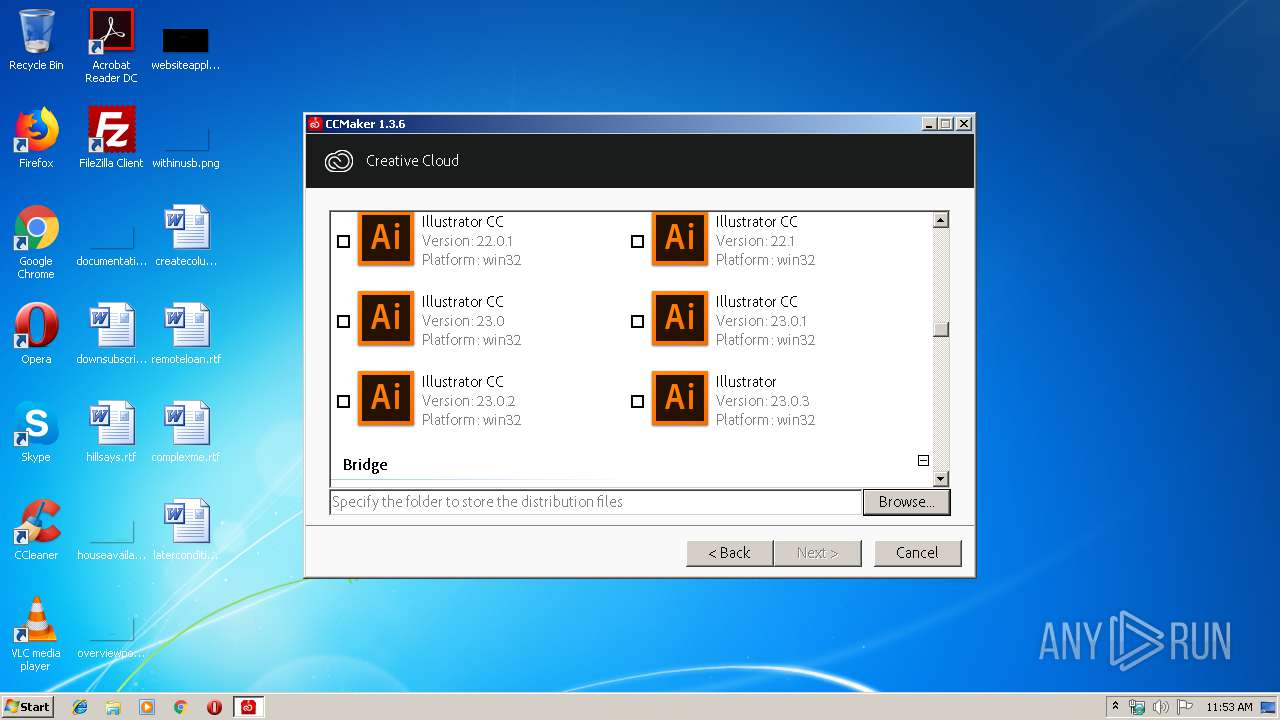The image size is (1280, 720).
Task: Click the Creative Cloud logo in header
Action: pos(339,161)
